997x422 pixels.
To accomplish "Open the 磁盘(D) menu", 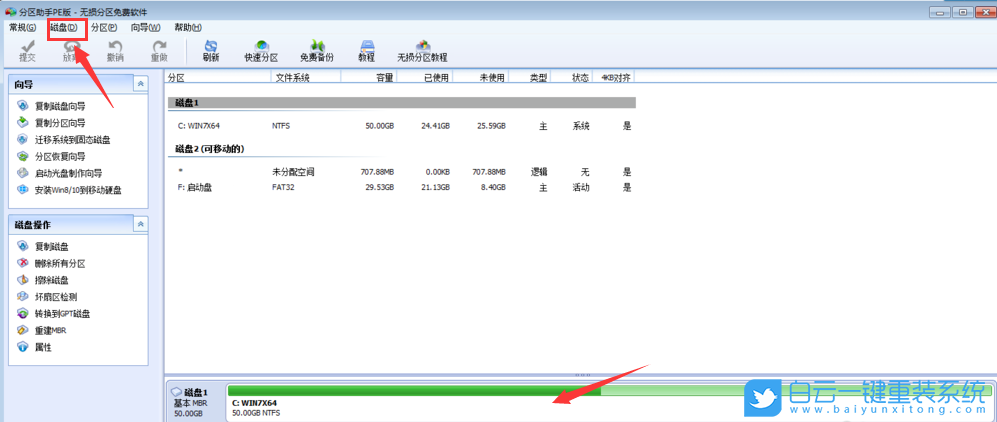I will pyautogui.click(x=63, y=27).
